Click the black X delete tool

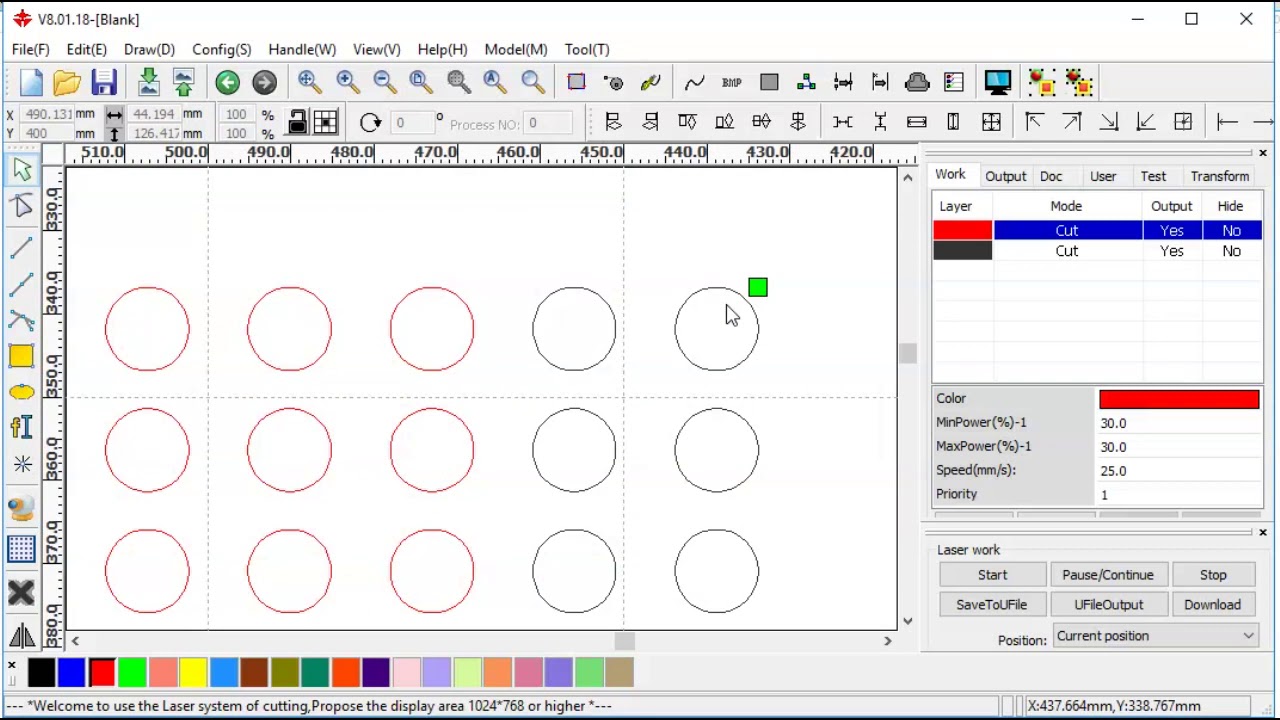pos(21,593)
